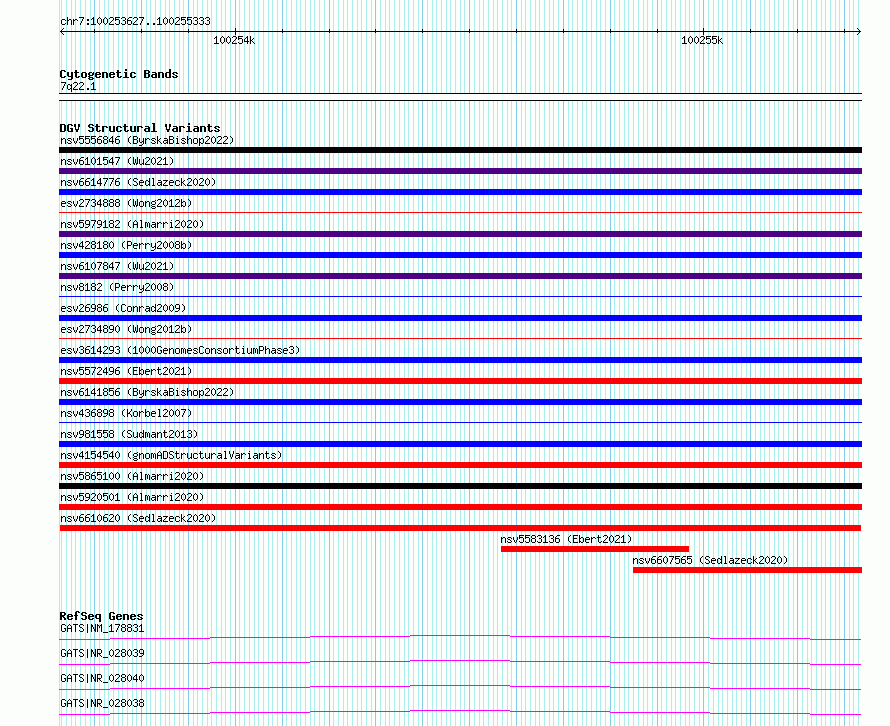The height and width of the screenshot is (726, 890).
Task: Open variant nsv5583136 (Ebert2021)
Action: click(x=566, y=539)
